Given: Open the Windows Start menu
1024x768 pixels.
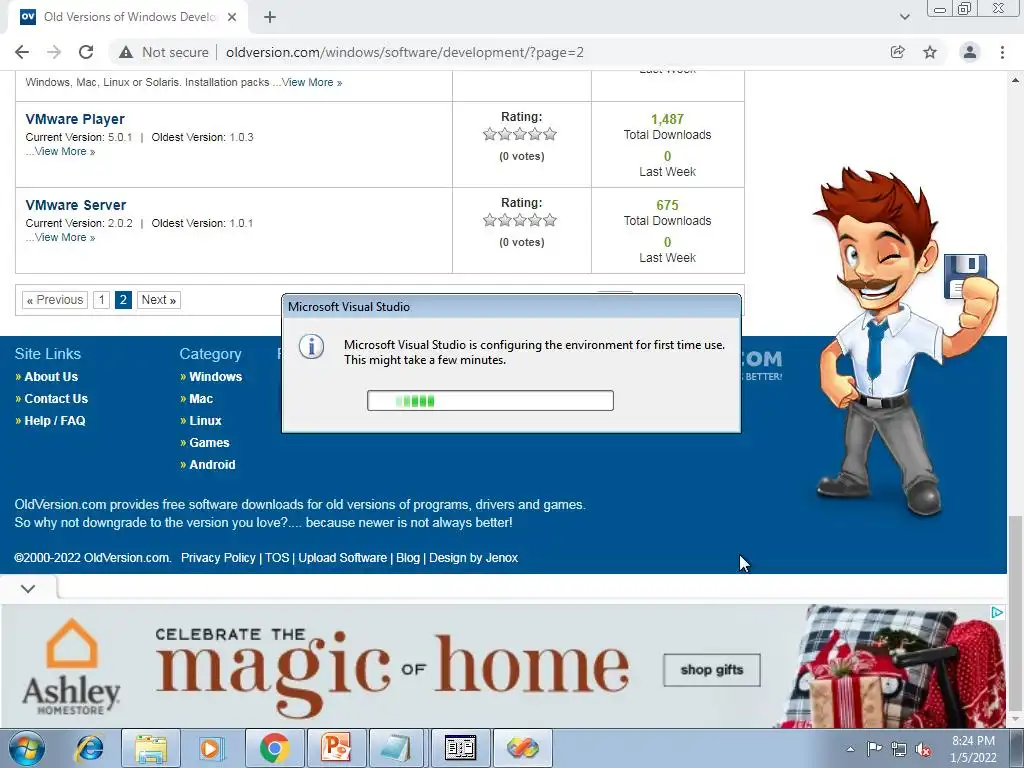Looking at the screenshot, I should click(26, 748).
